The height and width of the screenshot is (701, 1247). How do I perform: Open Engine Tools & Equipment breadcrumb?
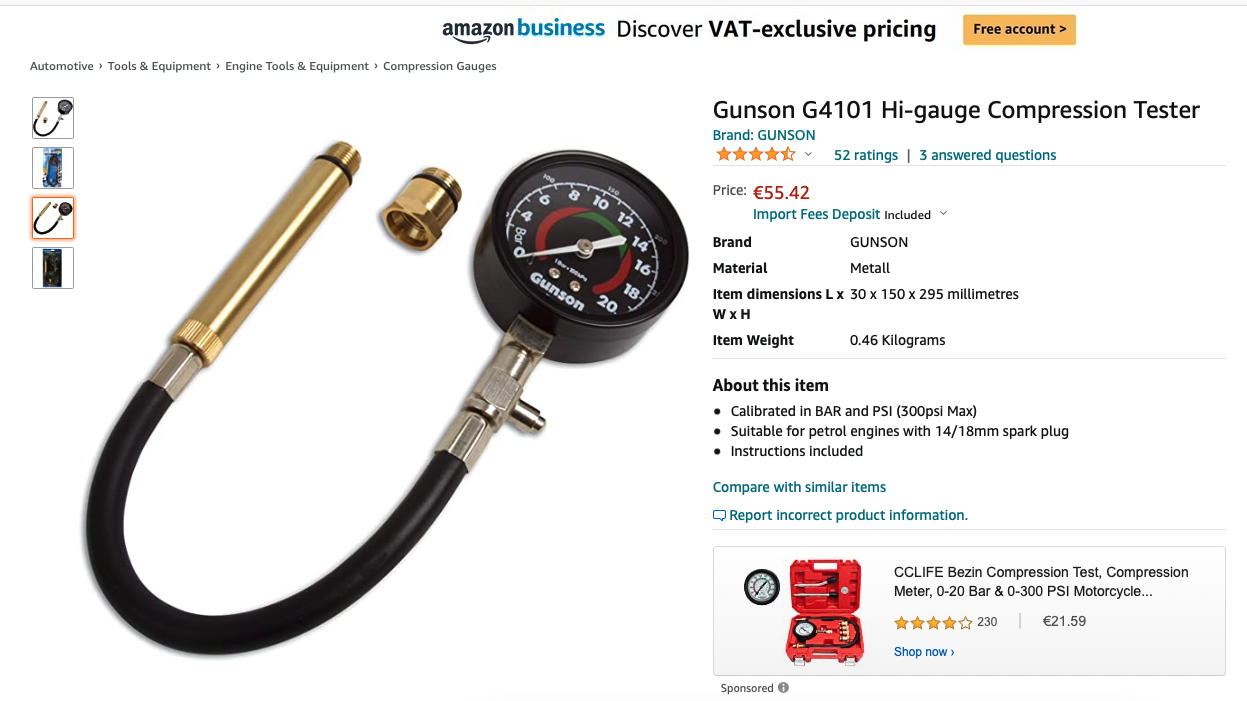(x=297, y=66)
